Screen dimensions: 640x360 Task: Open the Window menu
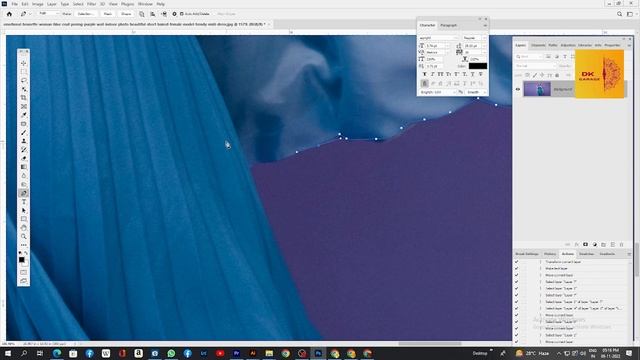point(145,4)
